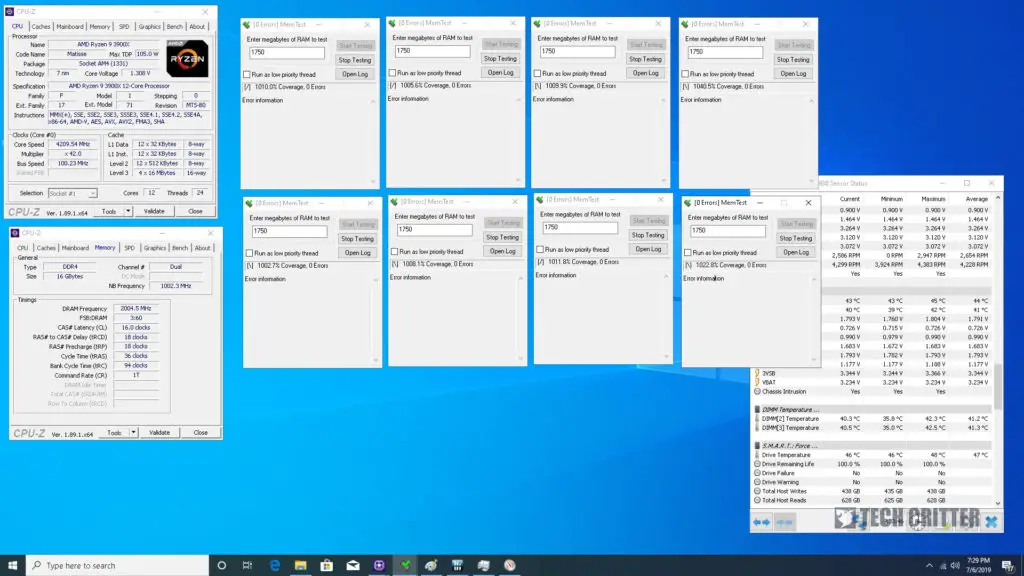Select the DIMM[3] Temperature row in HWiNFO
1024x576 pixels.
(872, 428)
